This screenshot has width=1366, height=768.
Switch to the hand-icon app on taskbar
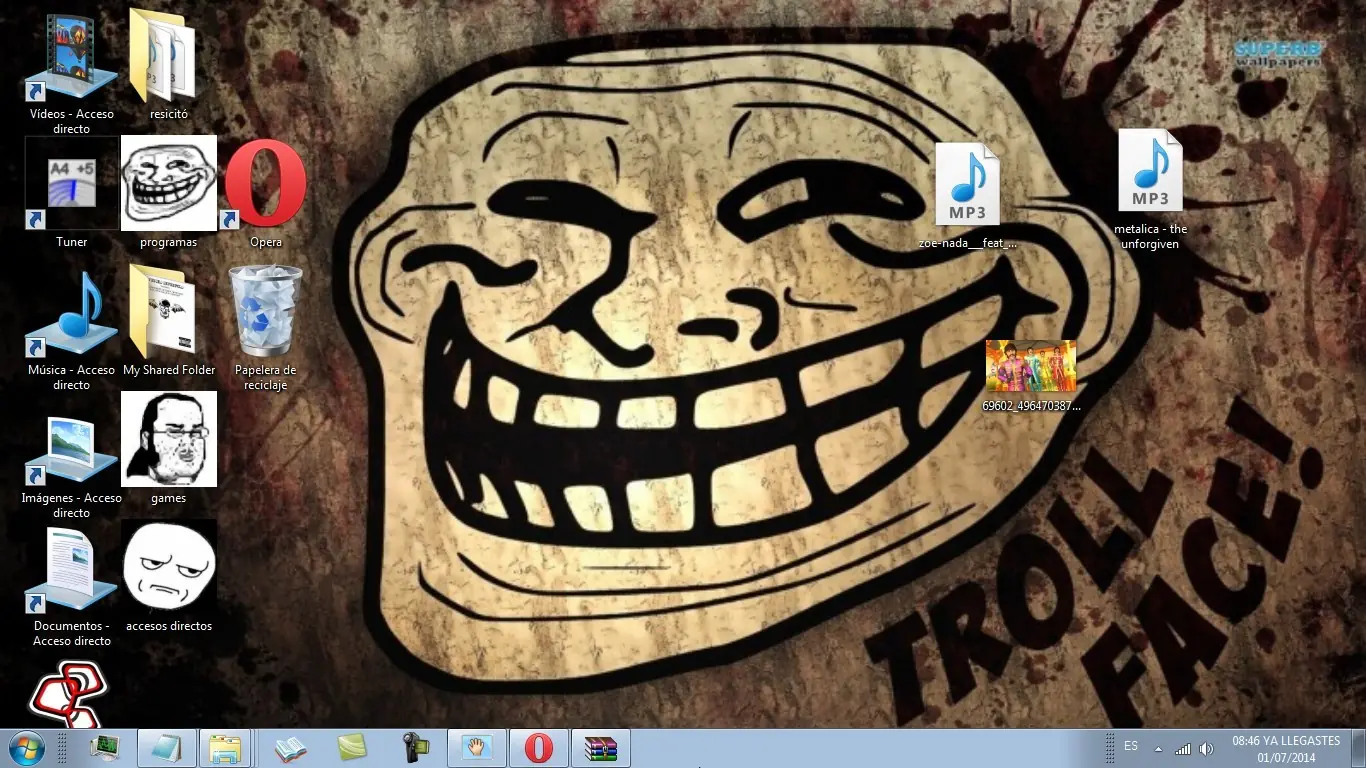point(477,748)
